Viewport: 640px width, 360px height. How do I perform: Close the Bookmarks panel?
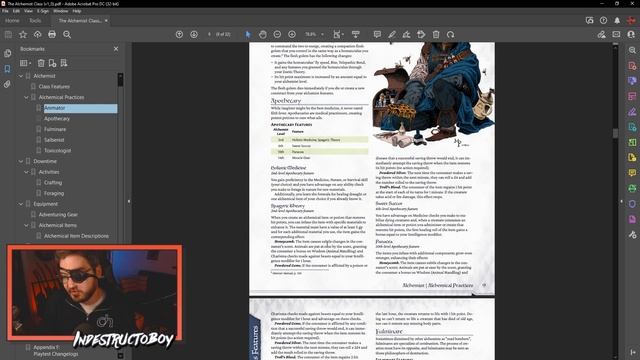(x=116, y=49)
